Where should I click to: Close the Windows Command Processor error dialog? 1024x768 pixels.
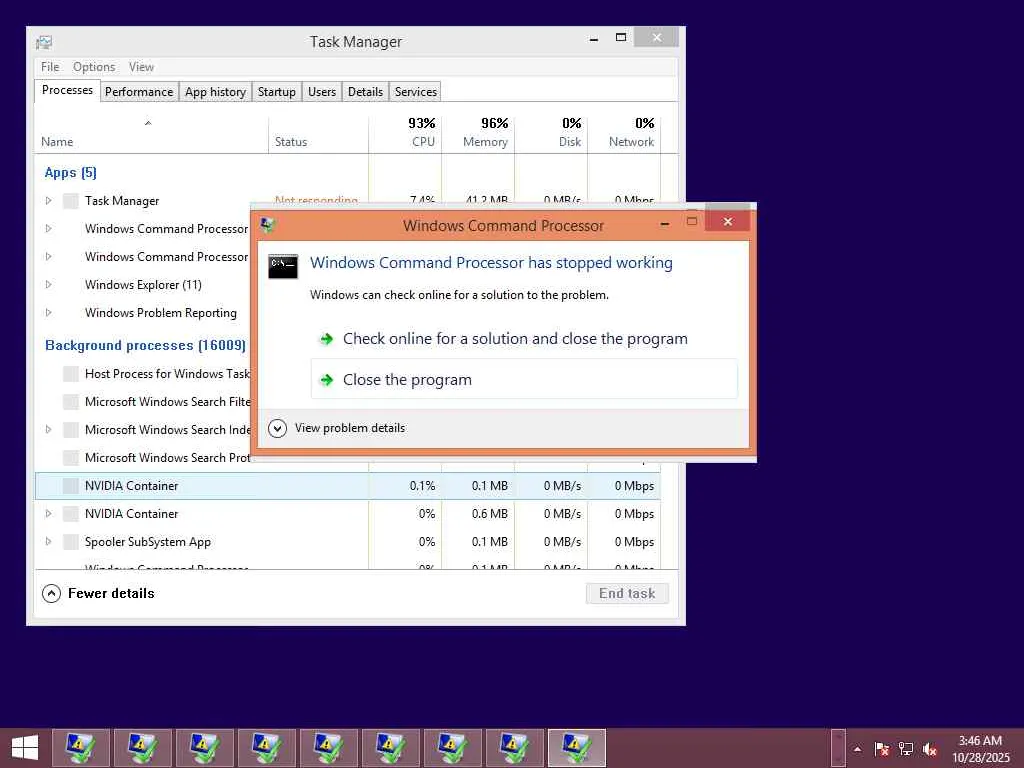click(x=728, y=221)
